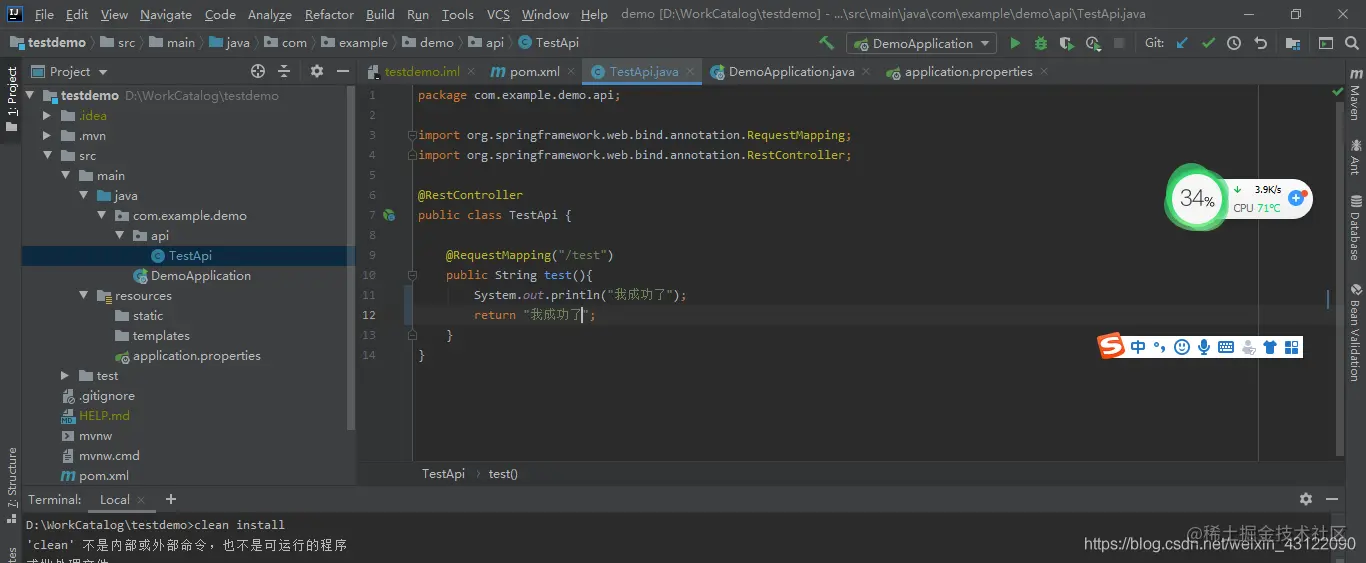This screenshot has width=1366, height=563.
Task: Hide the Terminal panel with the minus icon
Action: [1332, 499]
